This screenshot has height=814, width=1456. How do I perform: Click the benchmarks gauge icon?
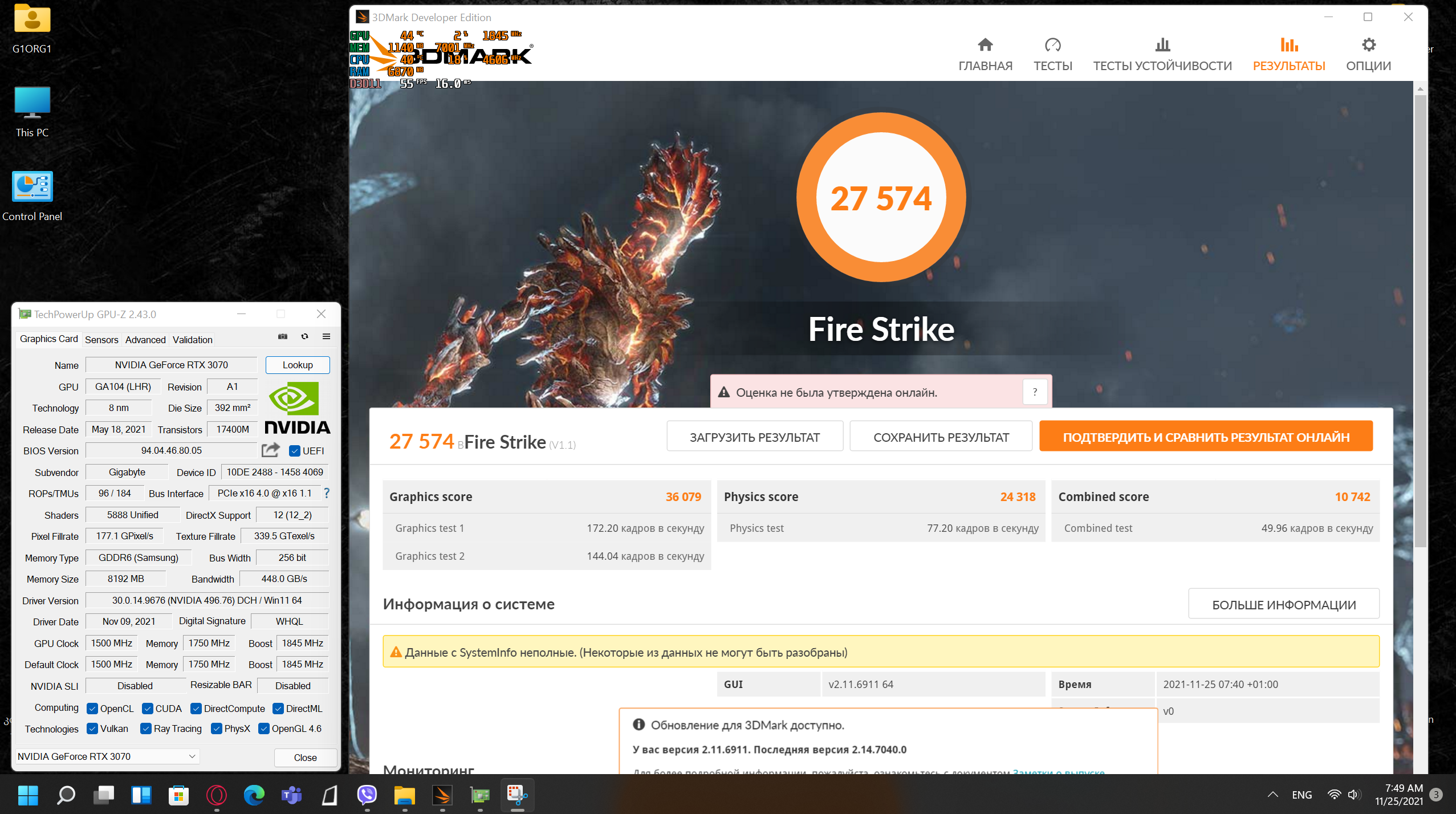pos(1052,45)
